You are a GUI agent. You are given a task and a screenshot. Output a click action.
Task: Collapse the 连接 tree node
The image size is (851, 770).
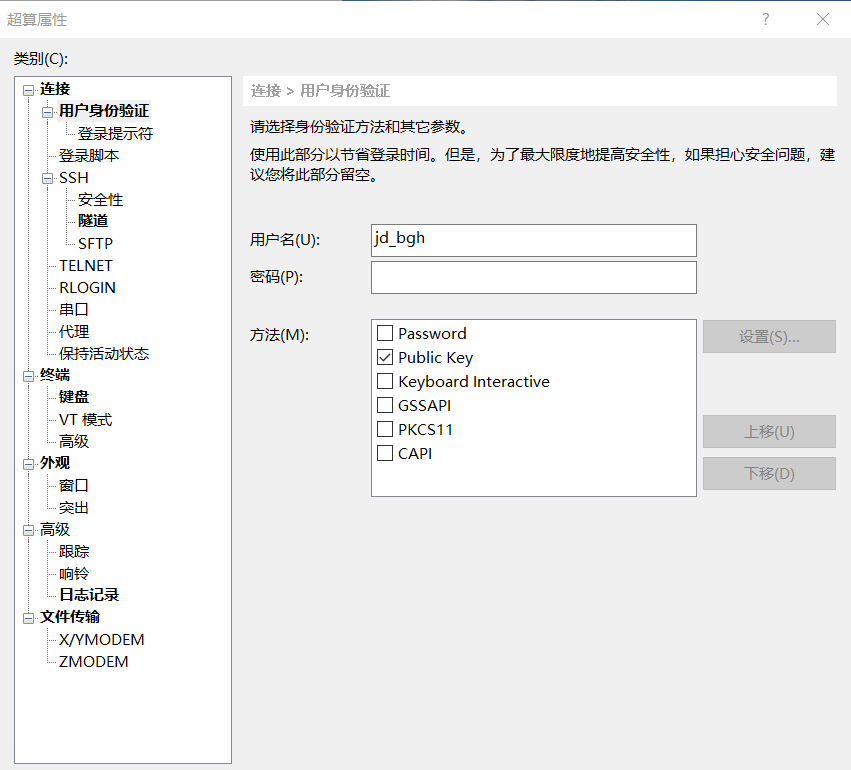coord(28,90)
